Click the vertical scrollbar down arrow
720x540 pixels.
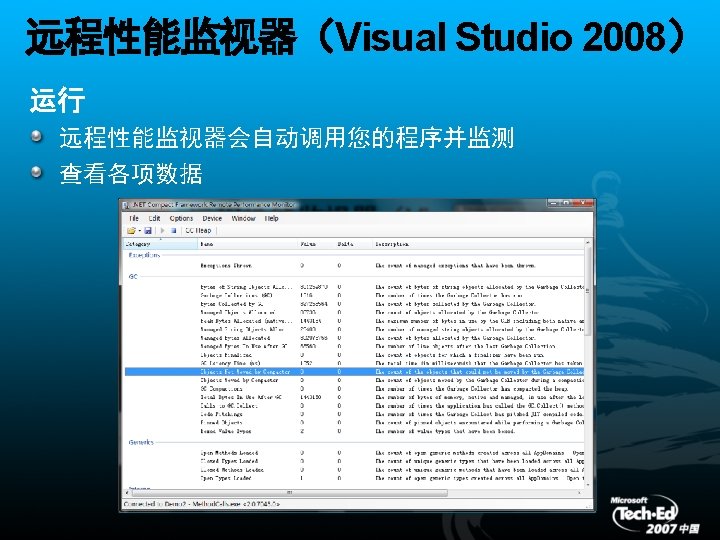[x=588, y=485]
